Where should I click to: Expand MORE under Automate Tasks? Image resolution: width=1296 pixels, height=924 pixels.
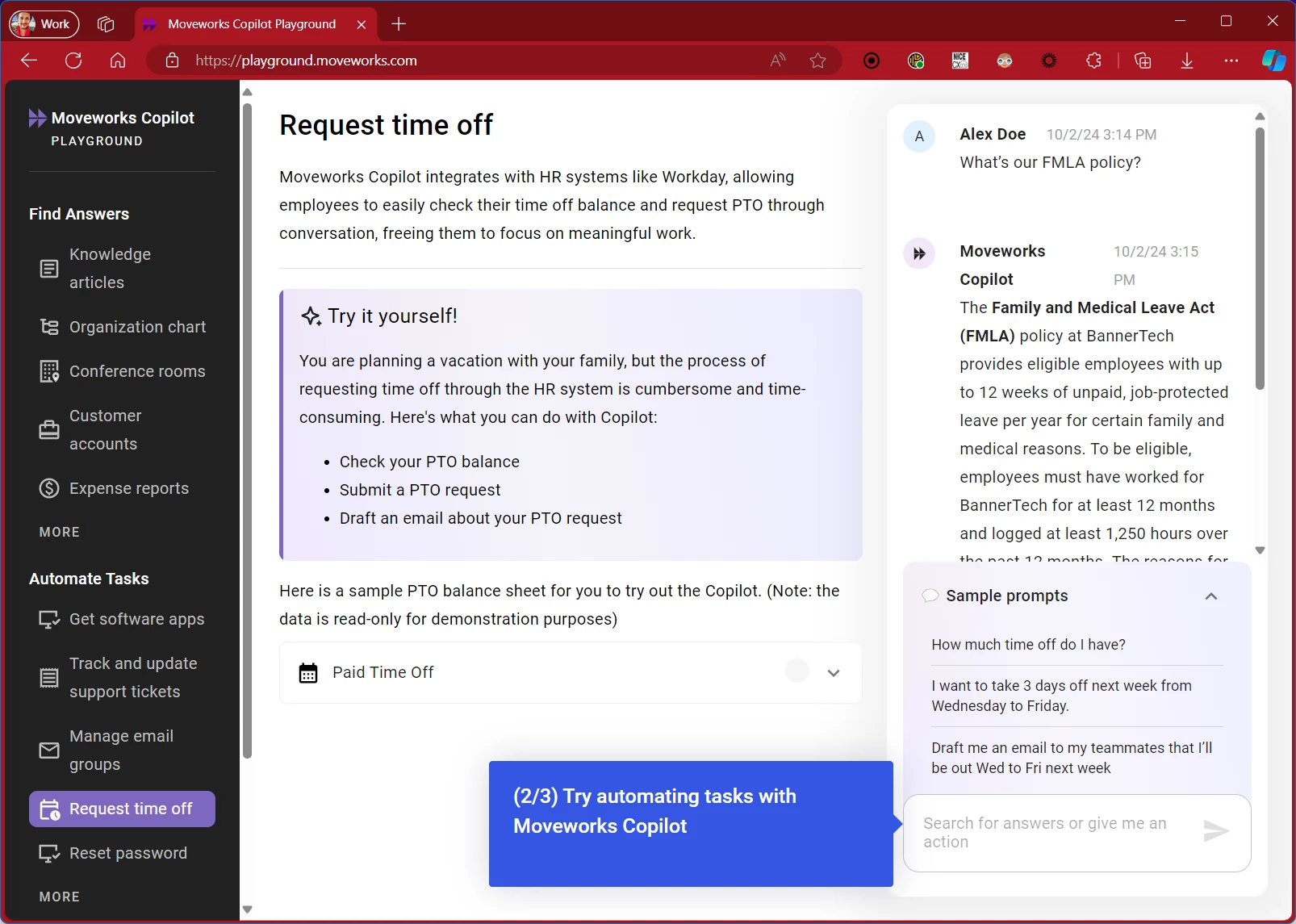(x=60, y=897)
